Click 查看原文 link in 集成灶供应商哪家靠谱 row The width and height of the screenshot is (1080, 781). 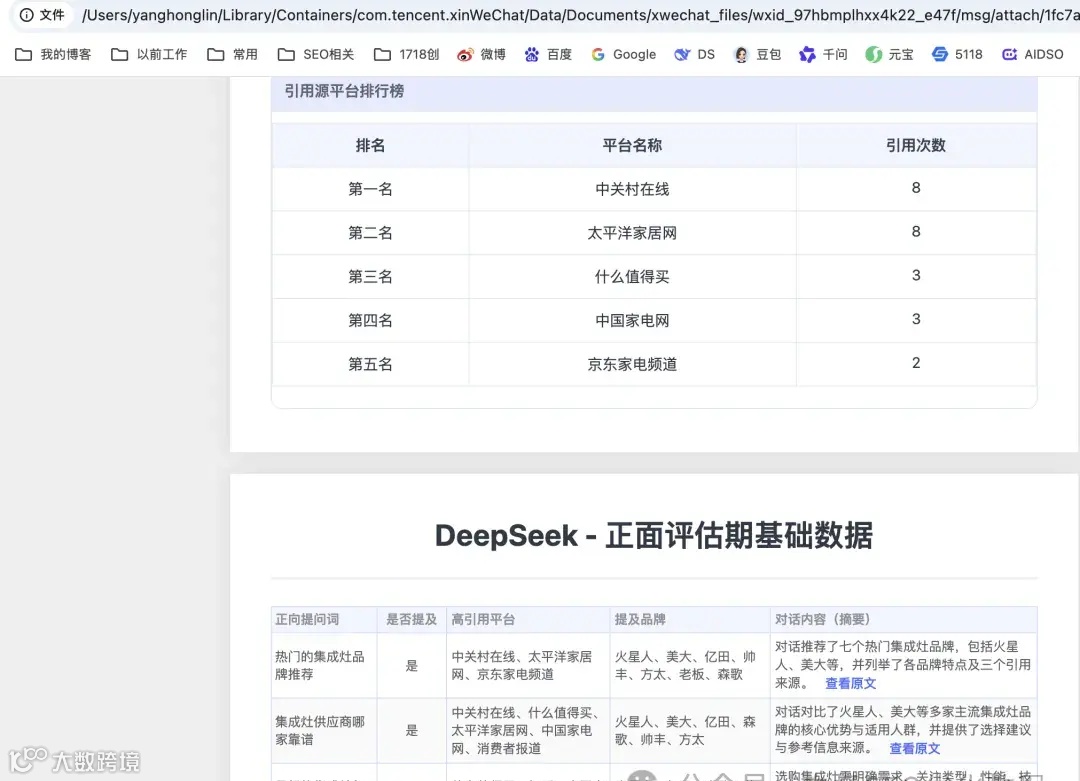[x=915, y=748]
